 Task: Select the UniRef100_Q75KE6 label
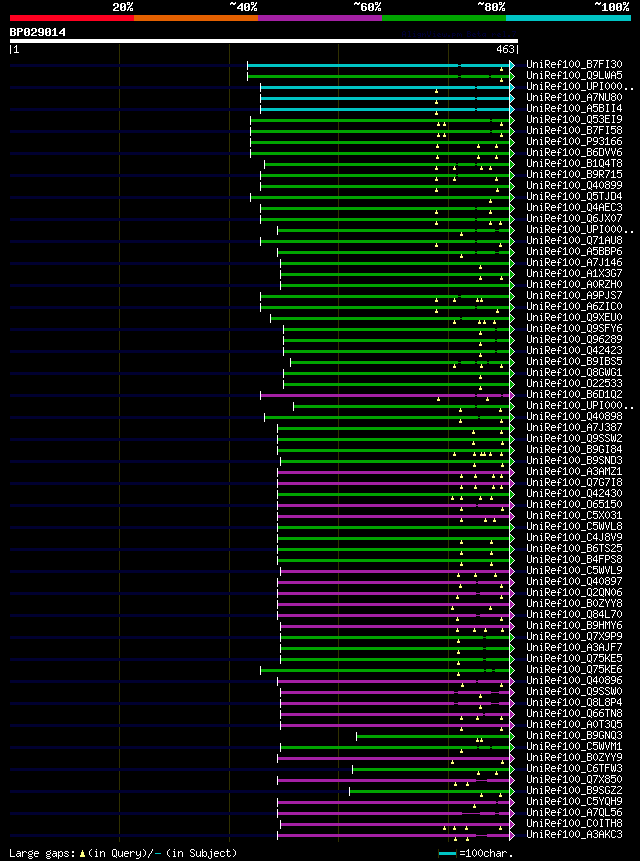(575, 669)
